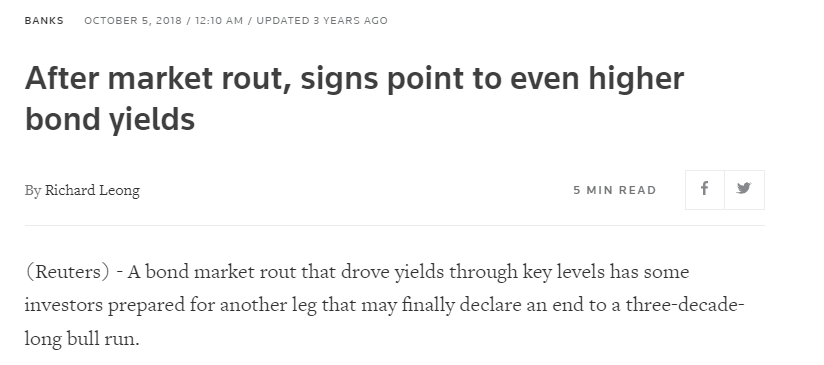824x365 pixels.
Task: Click the horizontal divider below the byline
Action: pyautogui.click(x=395, y=226)
